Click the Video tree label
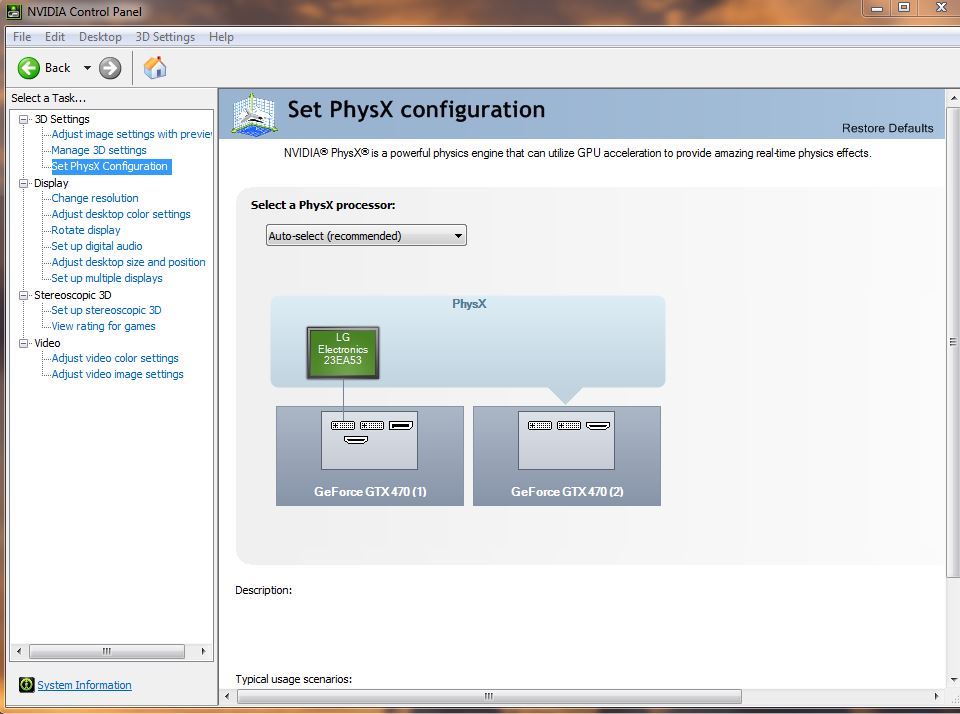Image resolution: width=960 pixels, height=714 pixels. click(47, 343)
